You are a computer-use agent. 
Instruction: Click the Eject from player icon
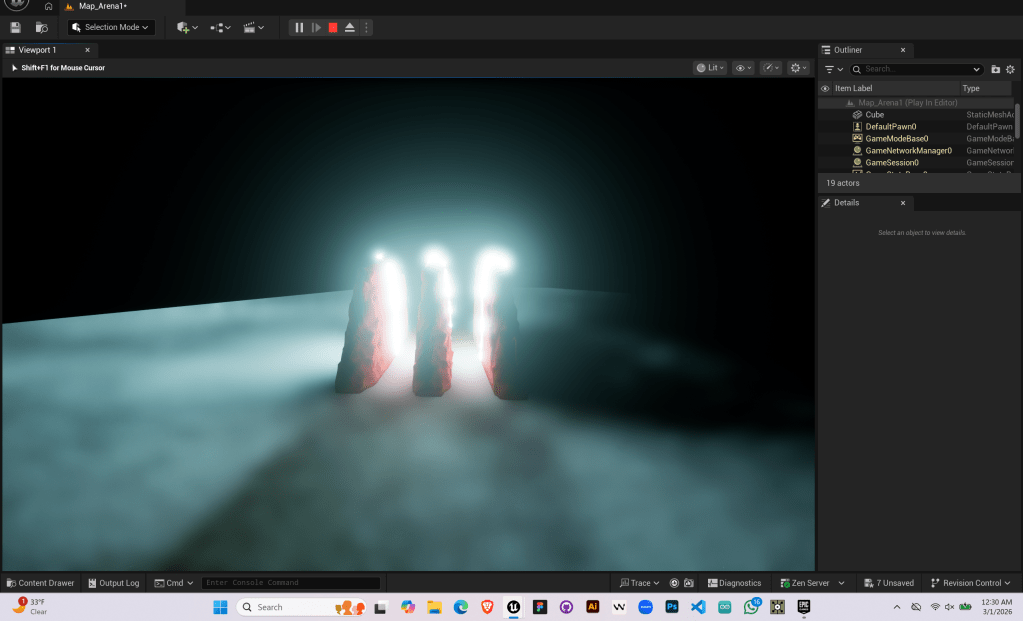[x=350, y=27]
